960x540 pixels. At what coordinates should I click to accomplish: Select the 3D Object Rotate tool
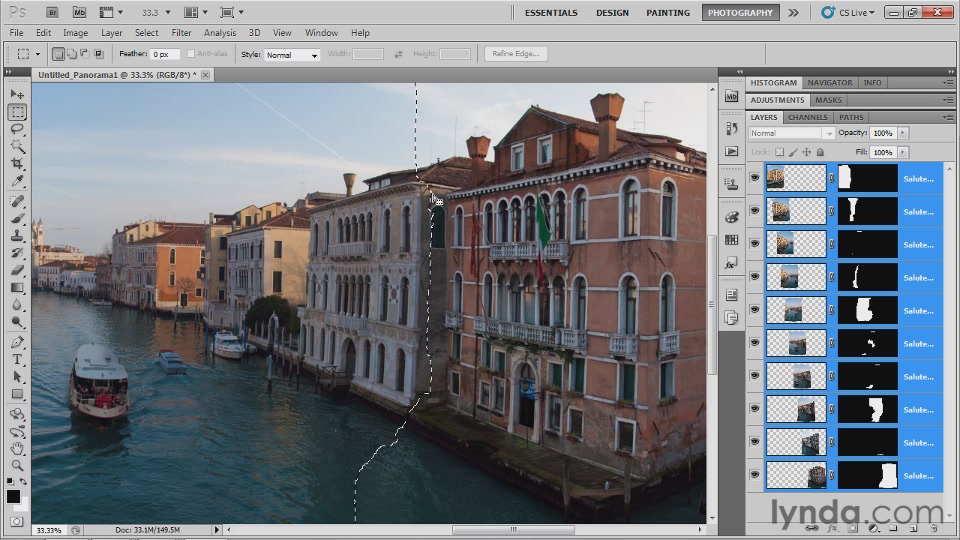(17, 414)
